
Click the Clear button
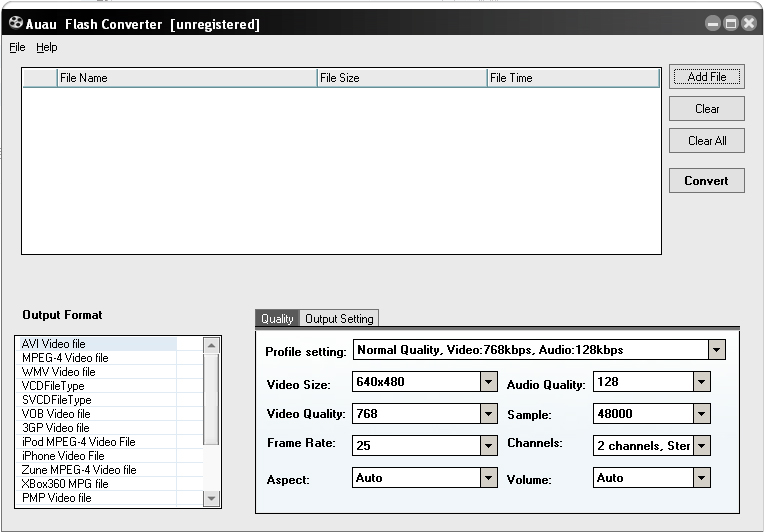click(707, 109)
